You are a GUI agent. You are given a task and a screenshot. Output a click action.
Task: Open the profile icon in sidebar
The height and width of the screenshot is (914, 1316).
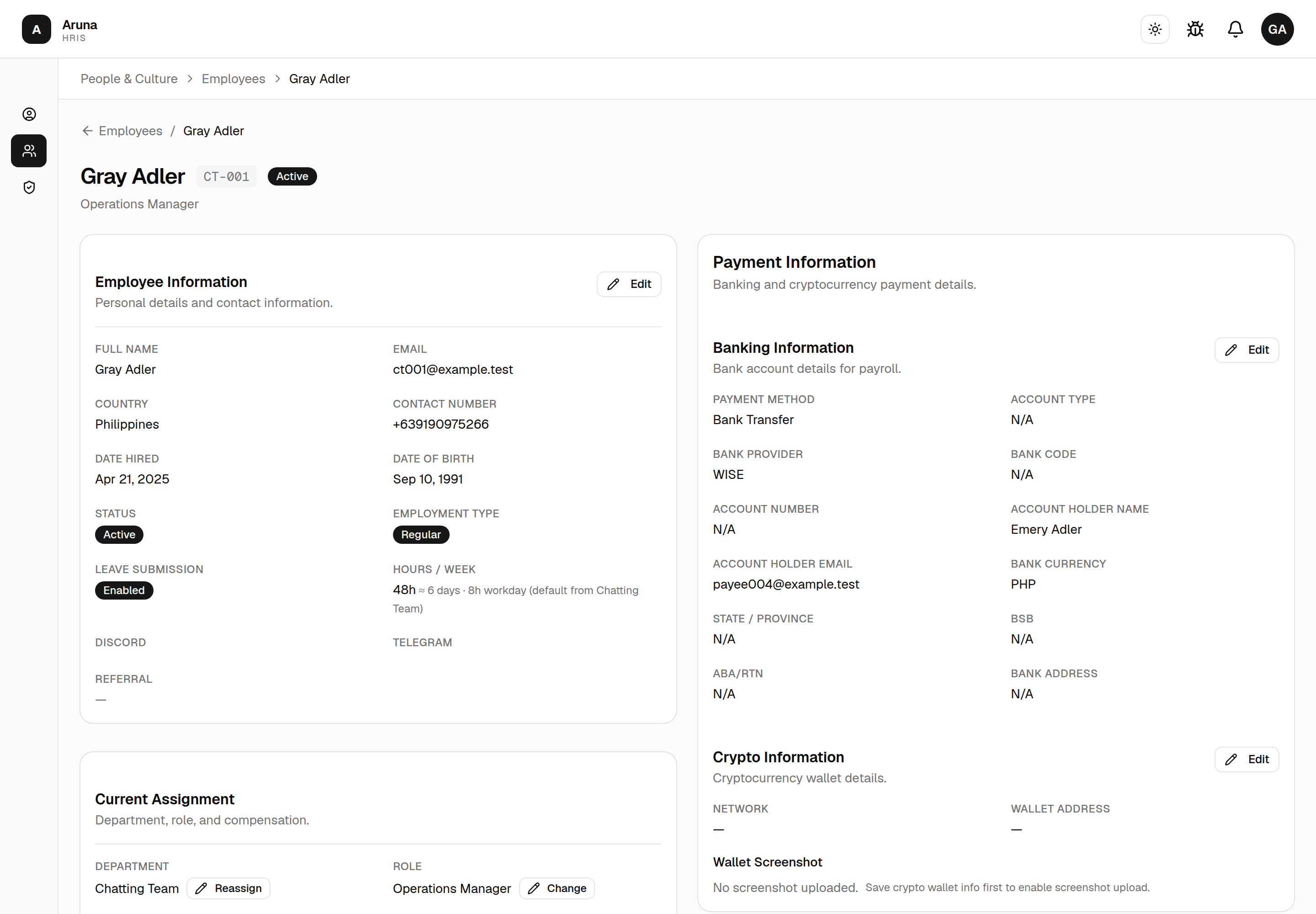[x=29, y=115]
